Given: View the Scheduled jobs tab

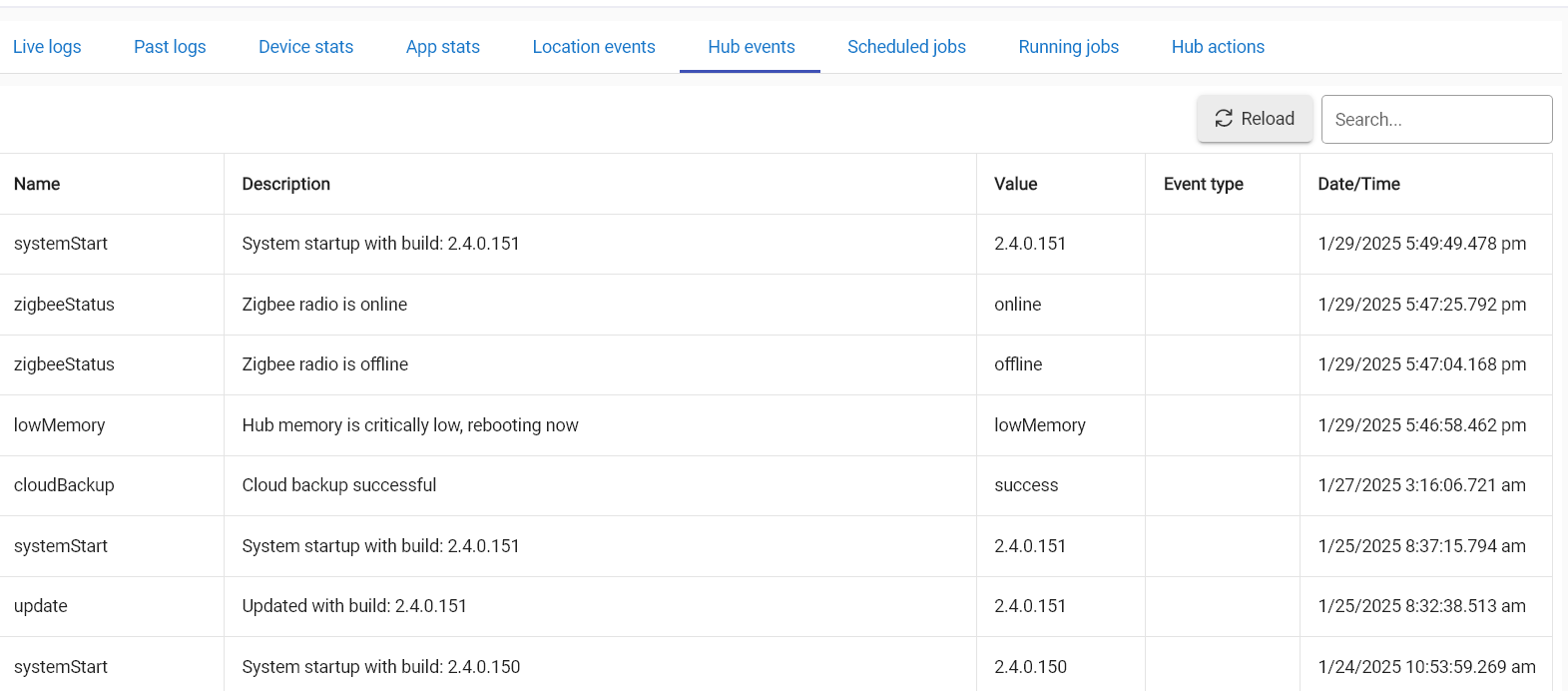Looking at the screenshot, I should point(906,47).
